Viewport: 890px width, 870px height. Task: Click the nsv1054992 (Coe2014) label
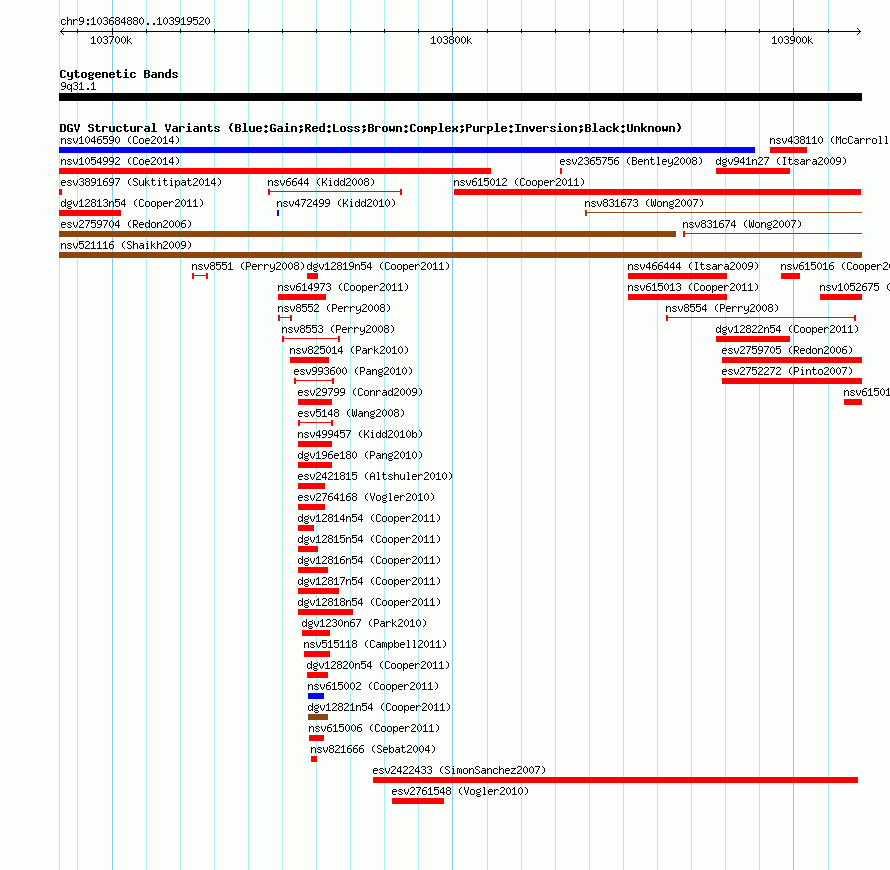click(x=120, y=161)
